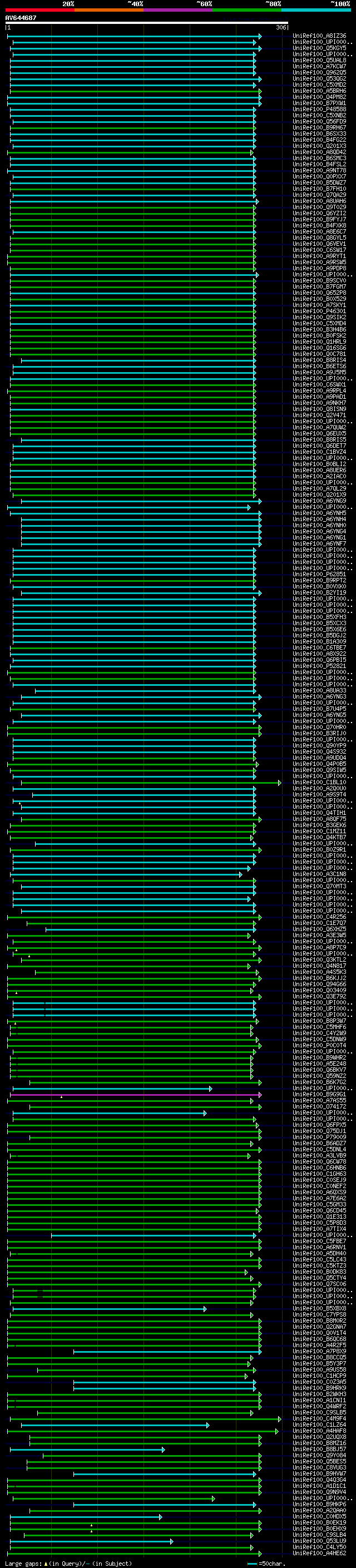Image resolution: width=356 pixels, height=1568 pixels.
Task: Click arrowhead ending the UniRef100_C4M9F4 bar
Action: point(279,1419)
